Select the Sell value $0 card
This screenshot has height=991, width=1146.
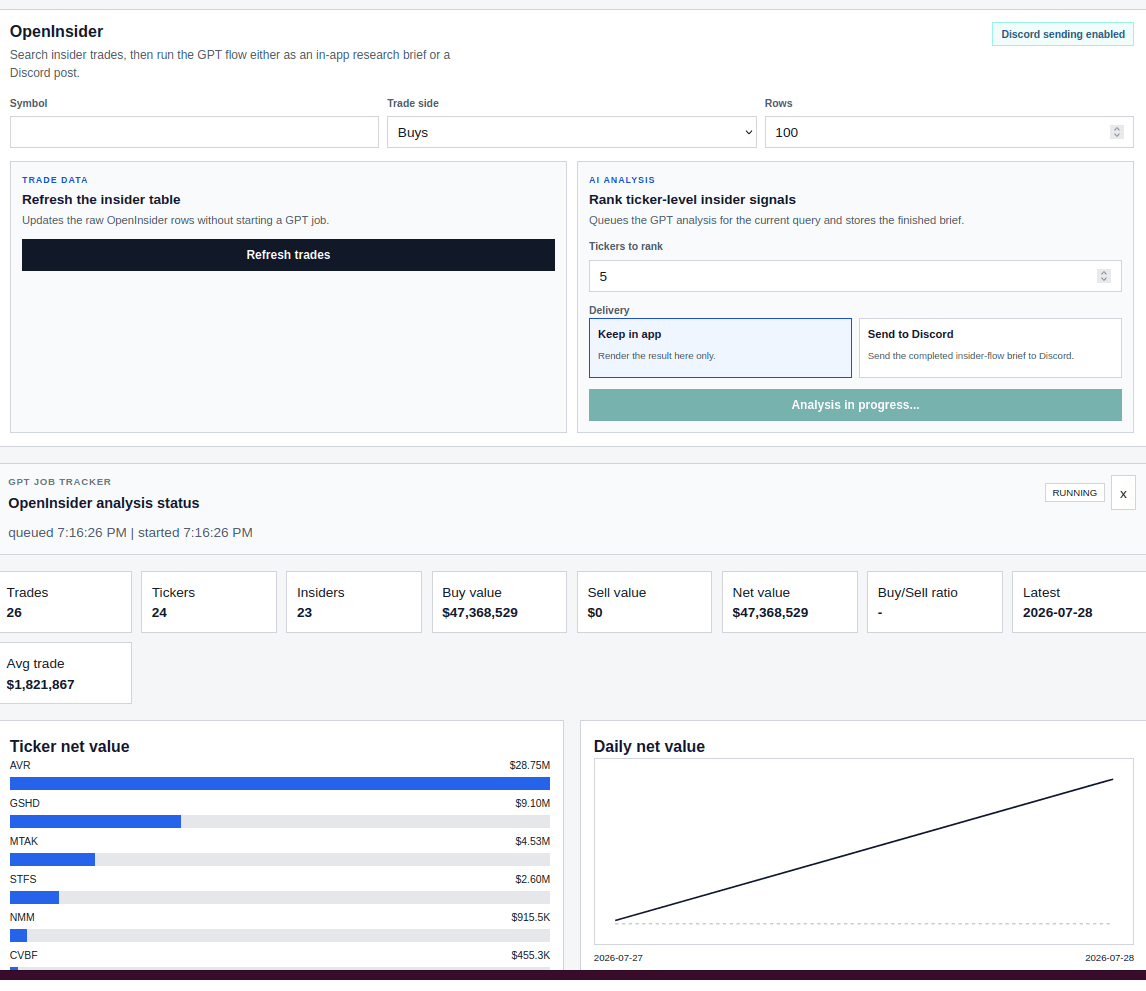click(644, 602)
